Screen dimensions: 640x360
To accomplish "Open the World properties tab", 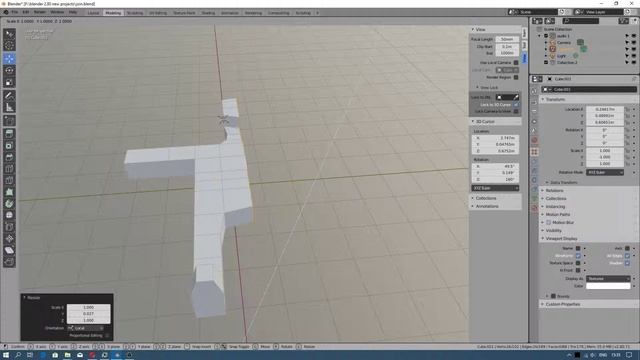I will click(534, 140).
